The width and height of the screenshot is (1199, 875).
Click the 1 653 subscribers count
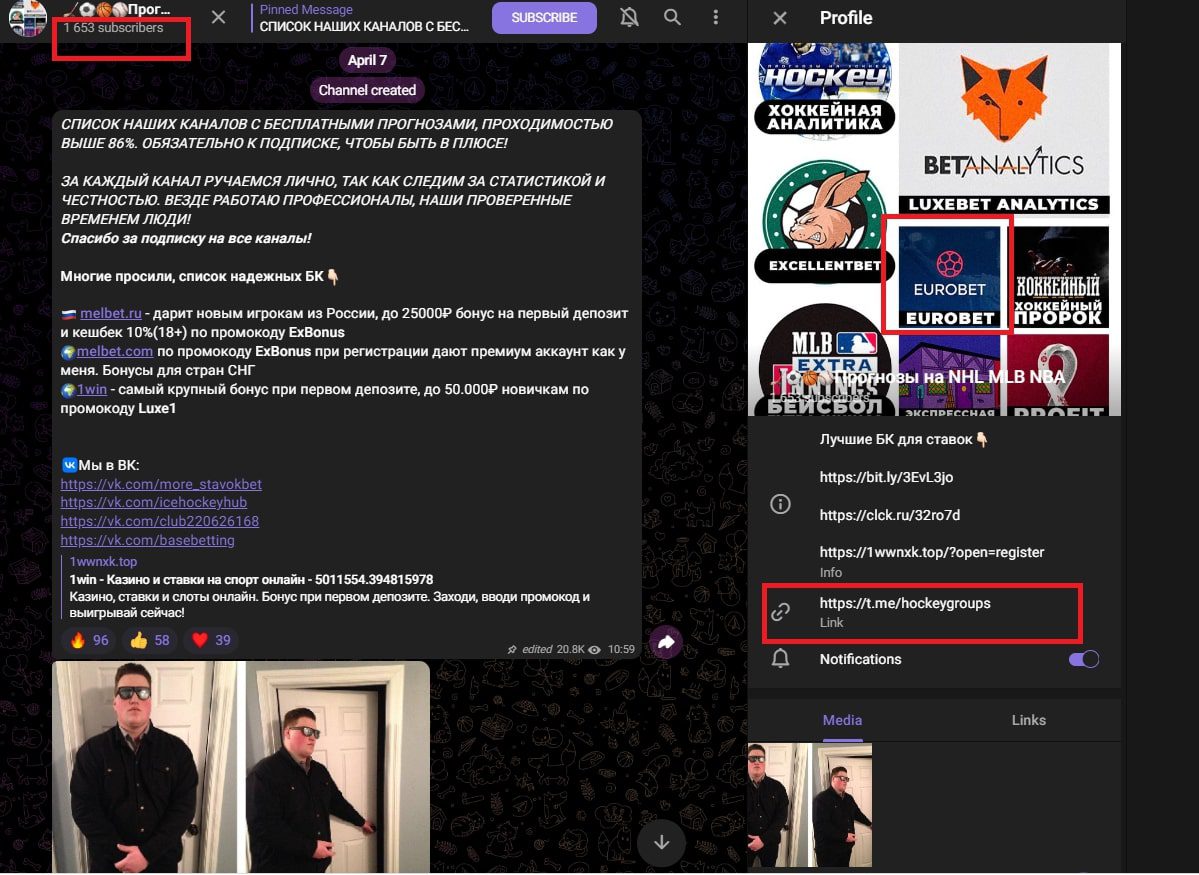coord(113,28)
